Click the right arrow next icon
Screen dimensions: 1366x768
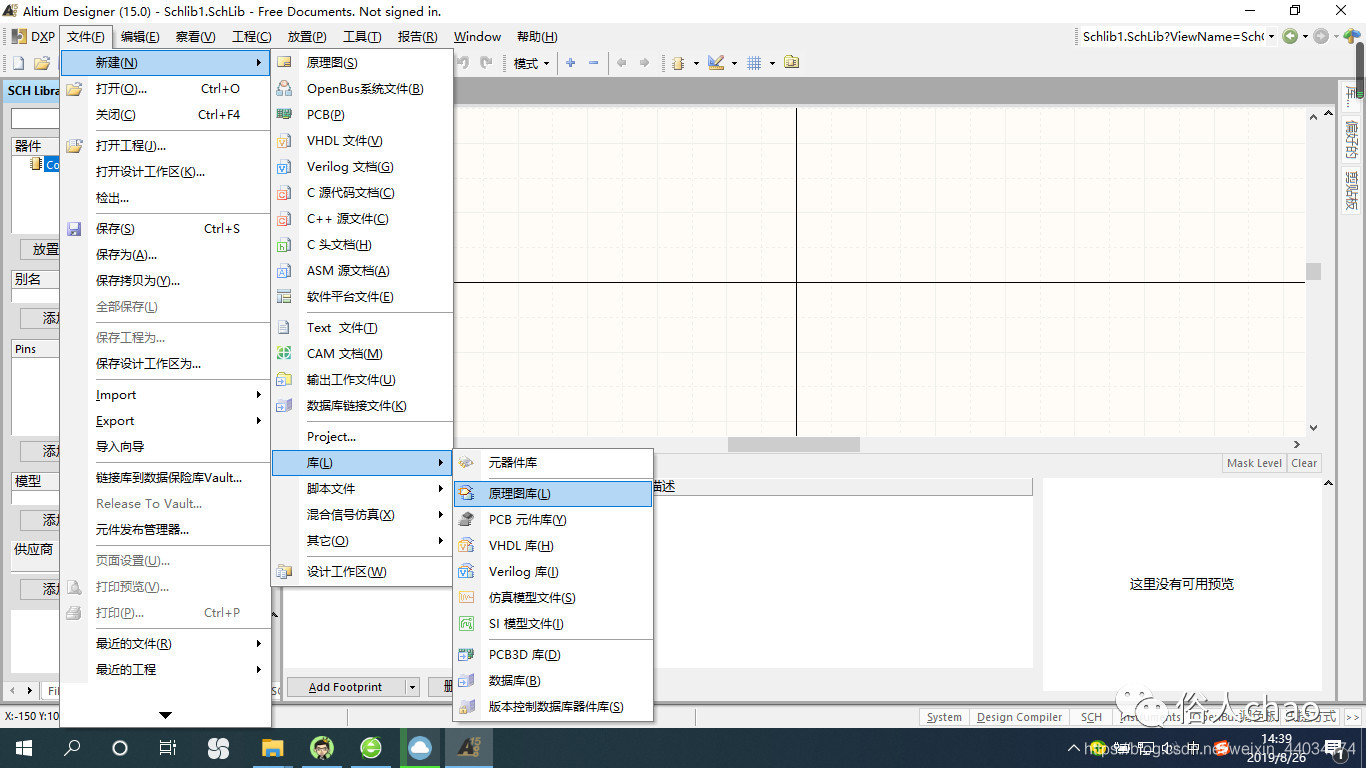pyautogui.click(x=644, y=63)
